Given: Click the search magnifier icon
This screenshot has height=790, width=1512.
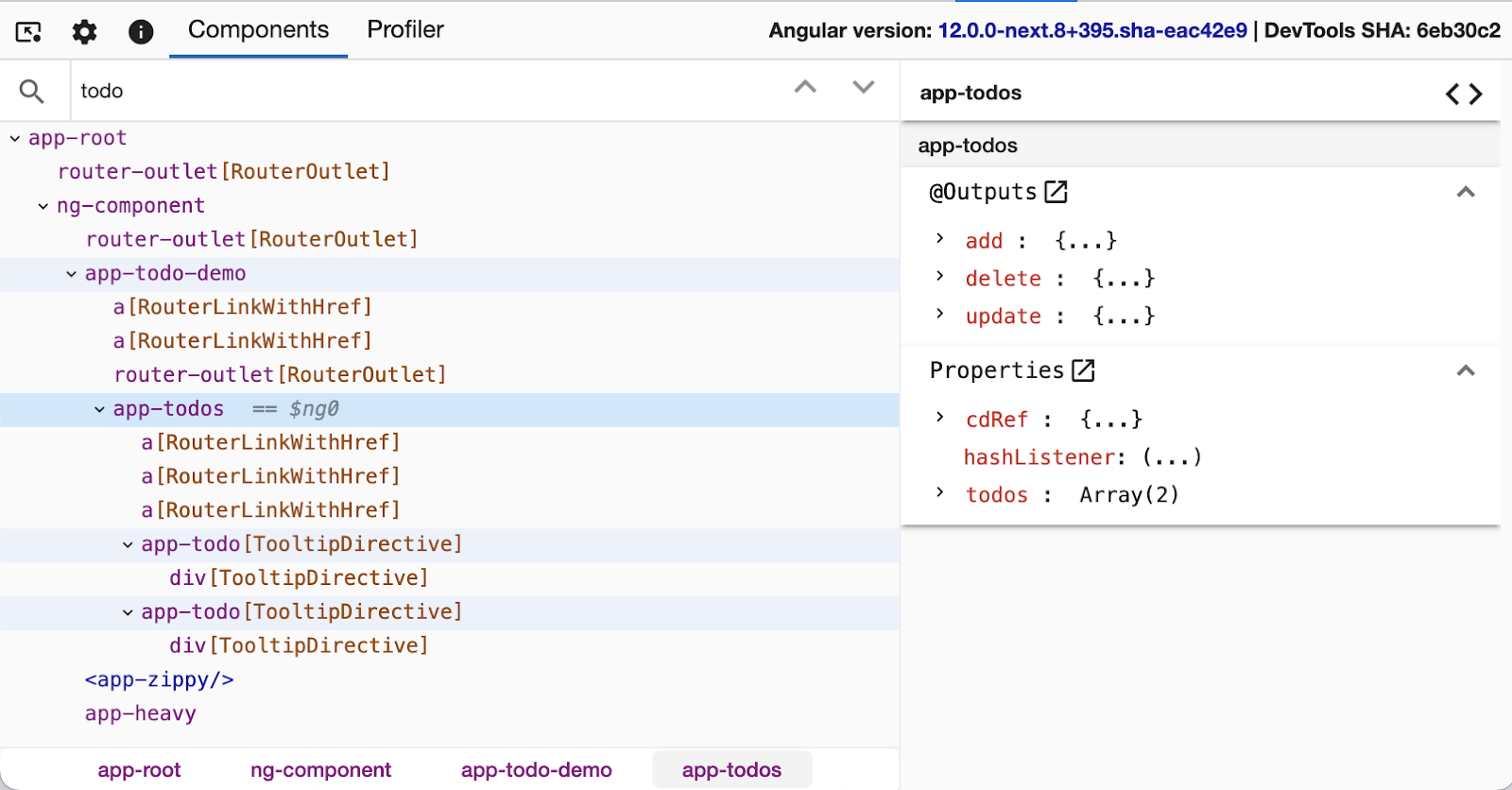Looking at the screenshot, I should point(31,92).
